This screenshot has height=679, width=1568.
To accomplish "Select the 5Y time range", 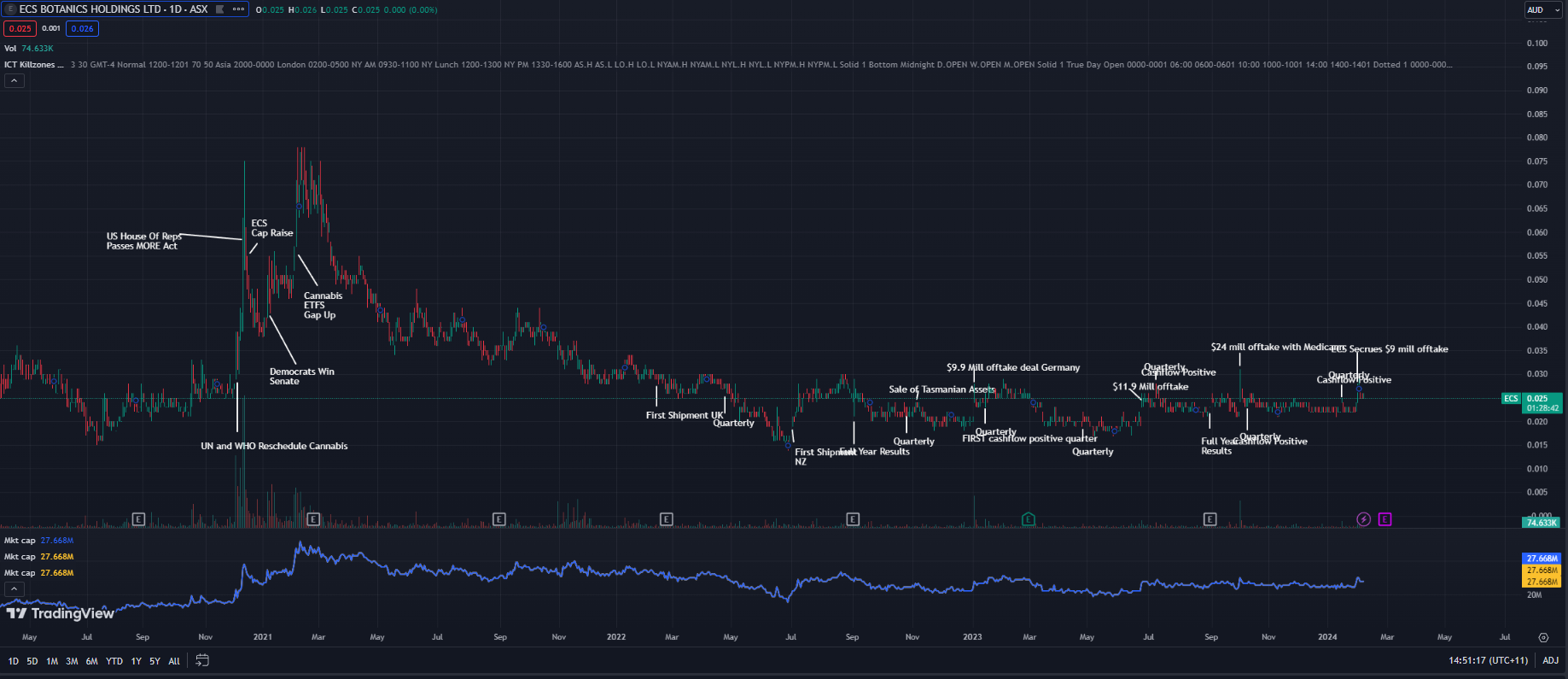I will 154,661.
